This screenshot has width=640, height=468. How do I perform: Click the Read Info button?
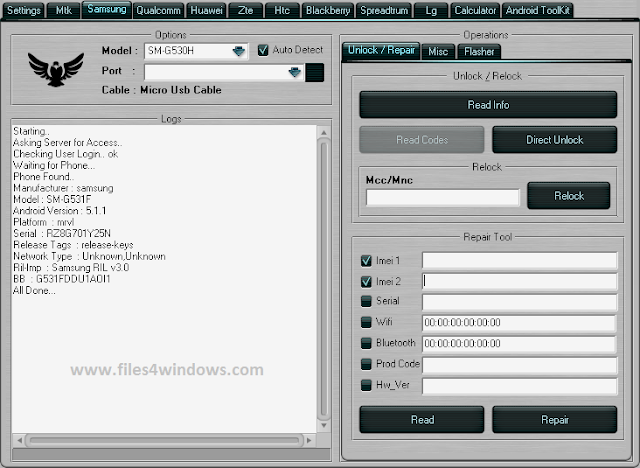(488, 105)
